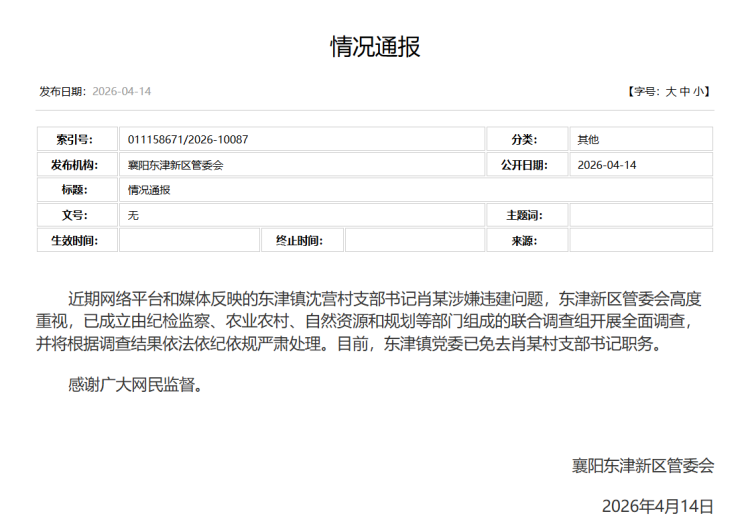Click the 感谢广大网民监督 sentence
This screenshot has height=526, width=750.
(135, 384)
